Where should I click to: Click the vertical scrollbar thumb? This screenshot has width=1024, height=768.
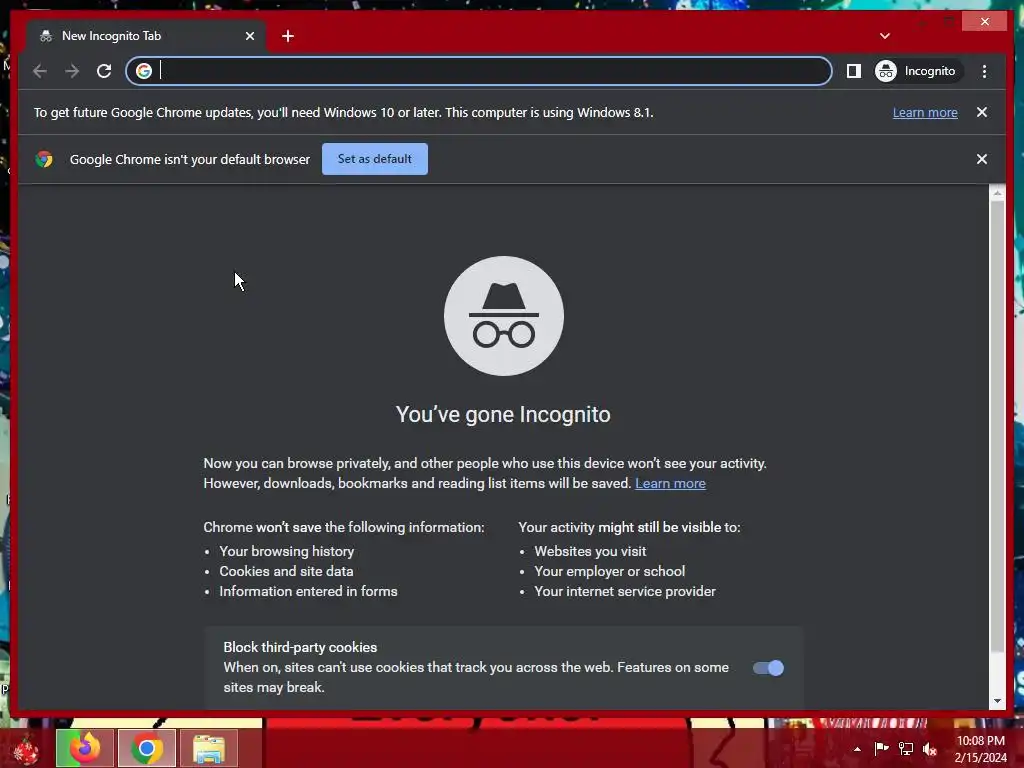[997, 426]
